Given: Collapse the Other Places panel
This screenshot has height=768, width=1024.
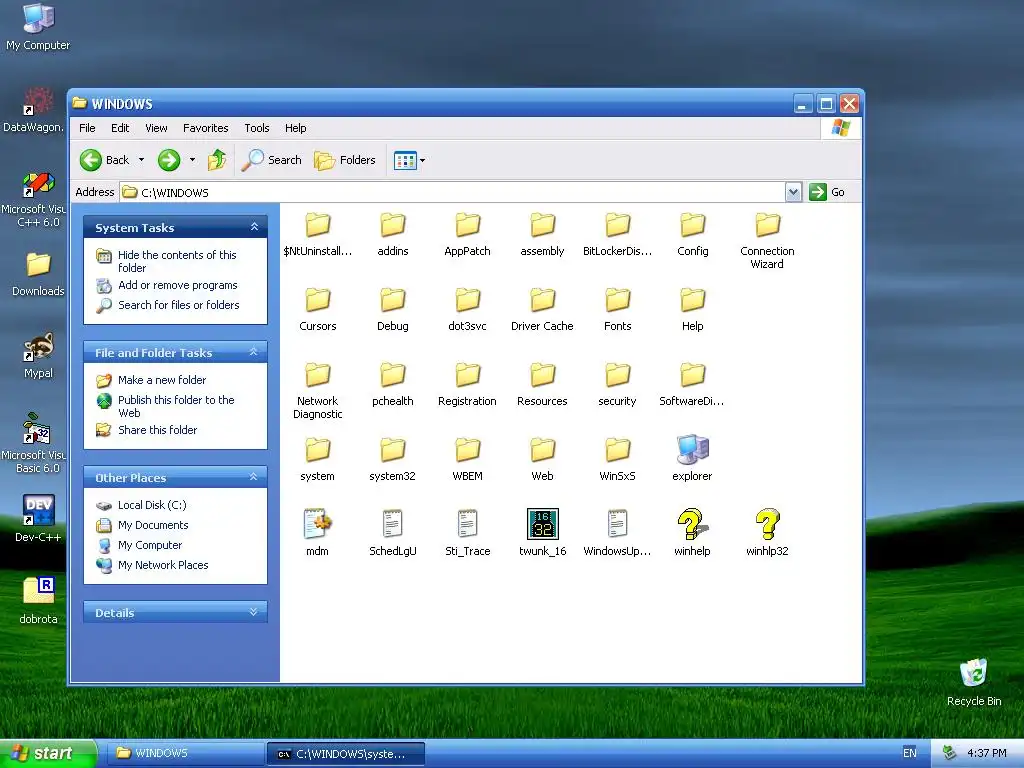Looking at the screenshot, I should point(254,477).
